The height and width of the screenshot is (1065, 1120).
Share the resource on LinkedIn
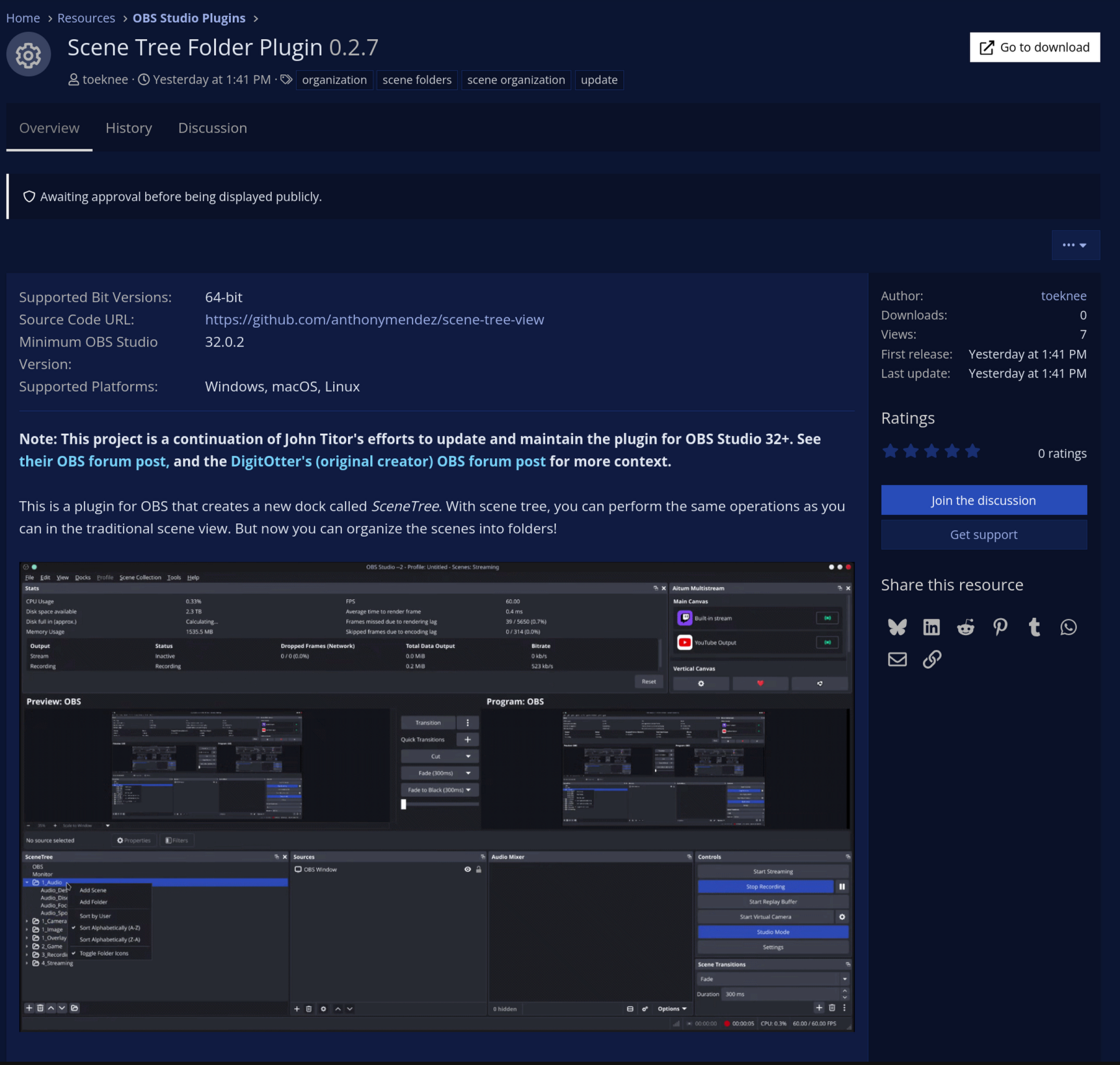coord(931,627)
